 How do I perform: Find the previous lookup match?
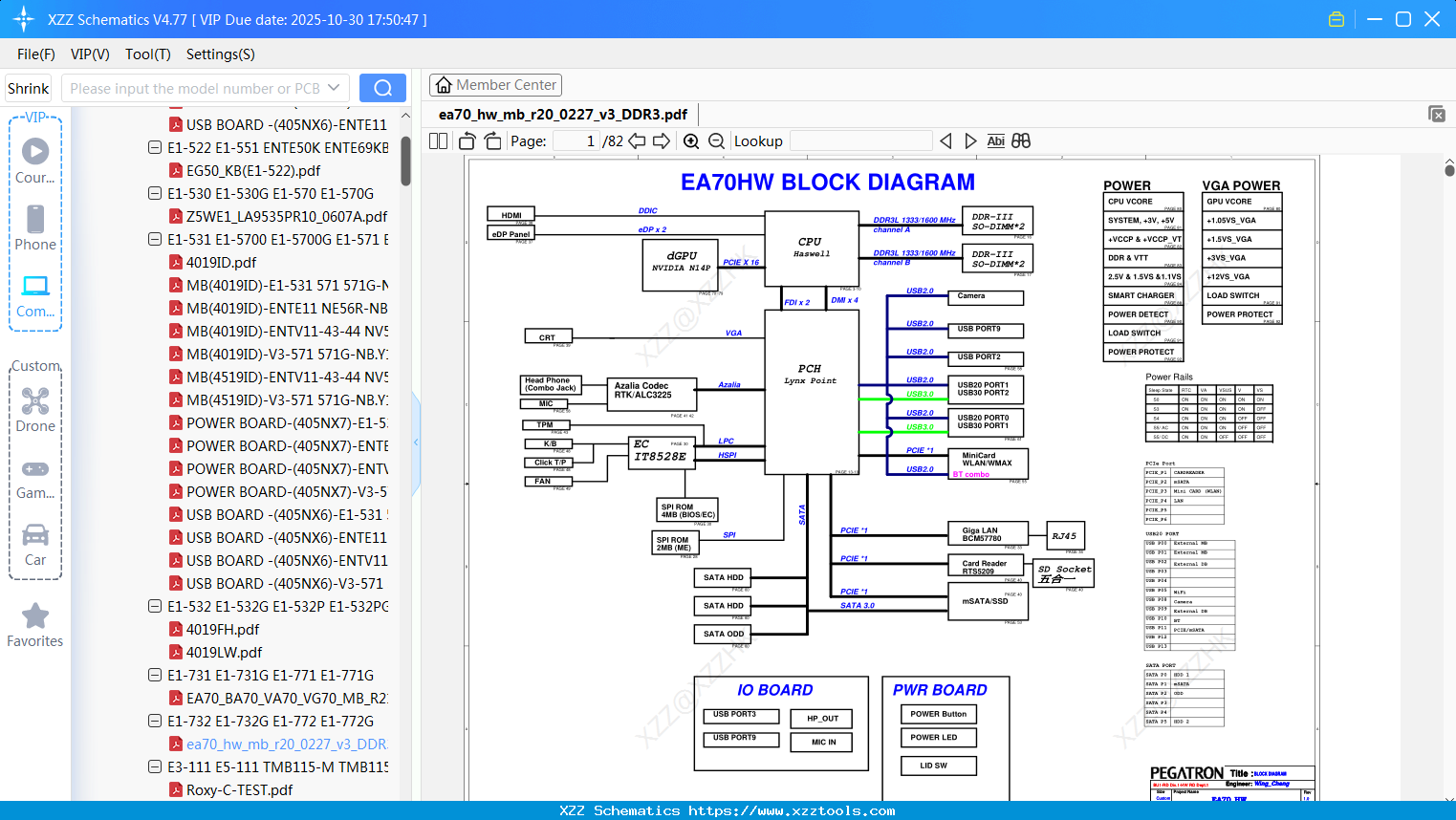945,140
